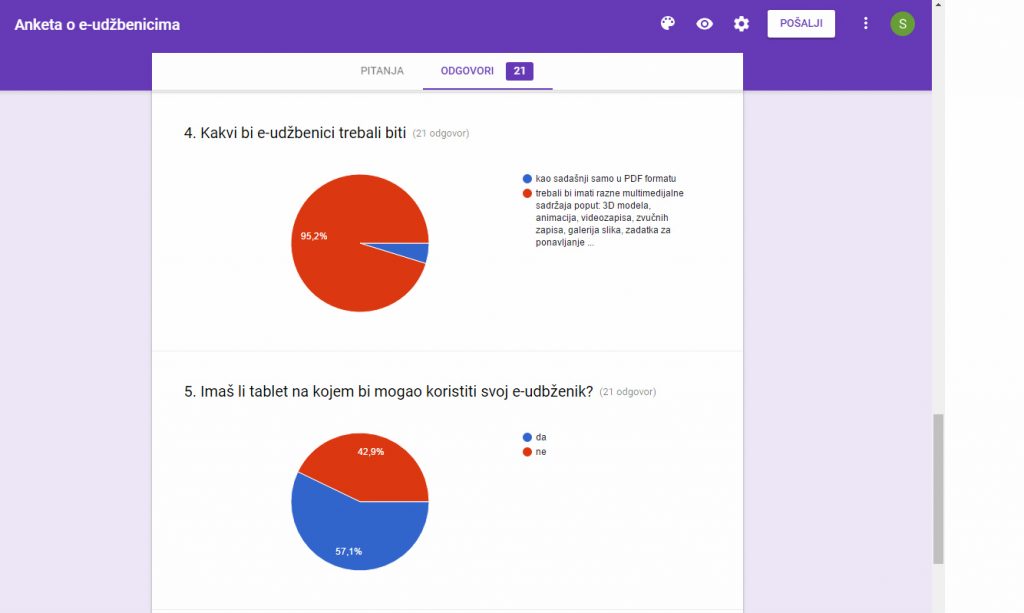Click the red legend dot for ne
This screenshot has width=1024, height=613.
pos(527,452)
